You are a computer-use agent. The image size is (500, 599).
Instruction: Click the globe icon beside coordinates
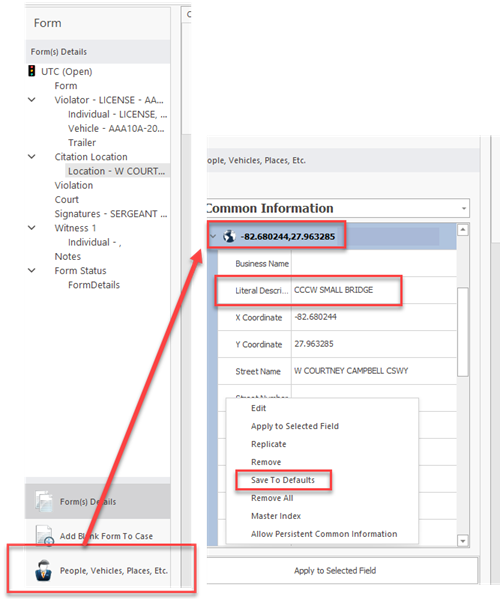(229, 236)
